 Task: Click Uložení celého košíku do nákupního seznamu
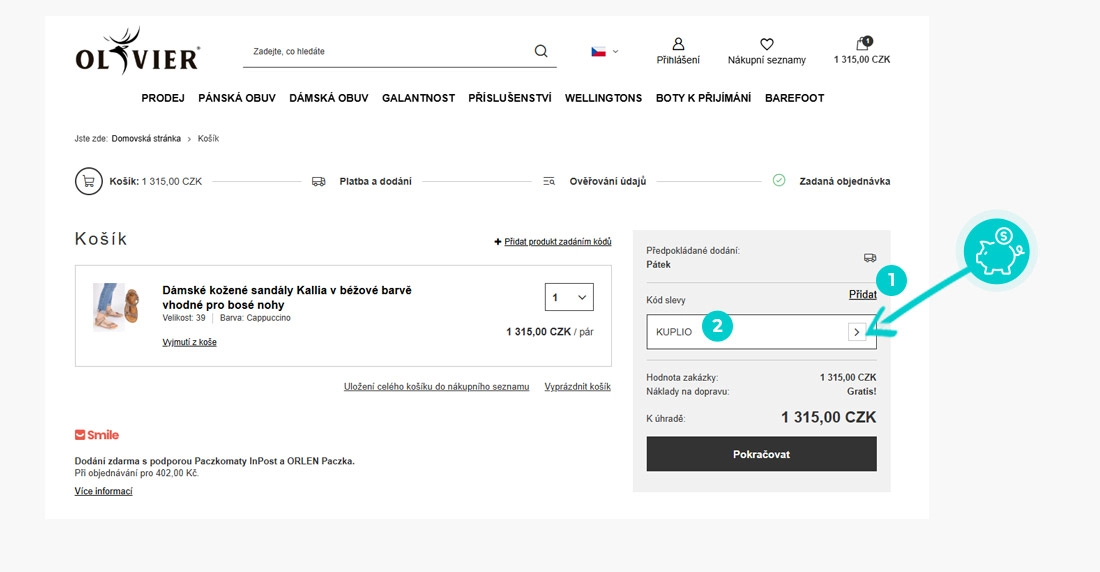pos(436,387)
